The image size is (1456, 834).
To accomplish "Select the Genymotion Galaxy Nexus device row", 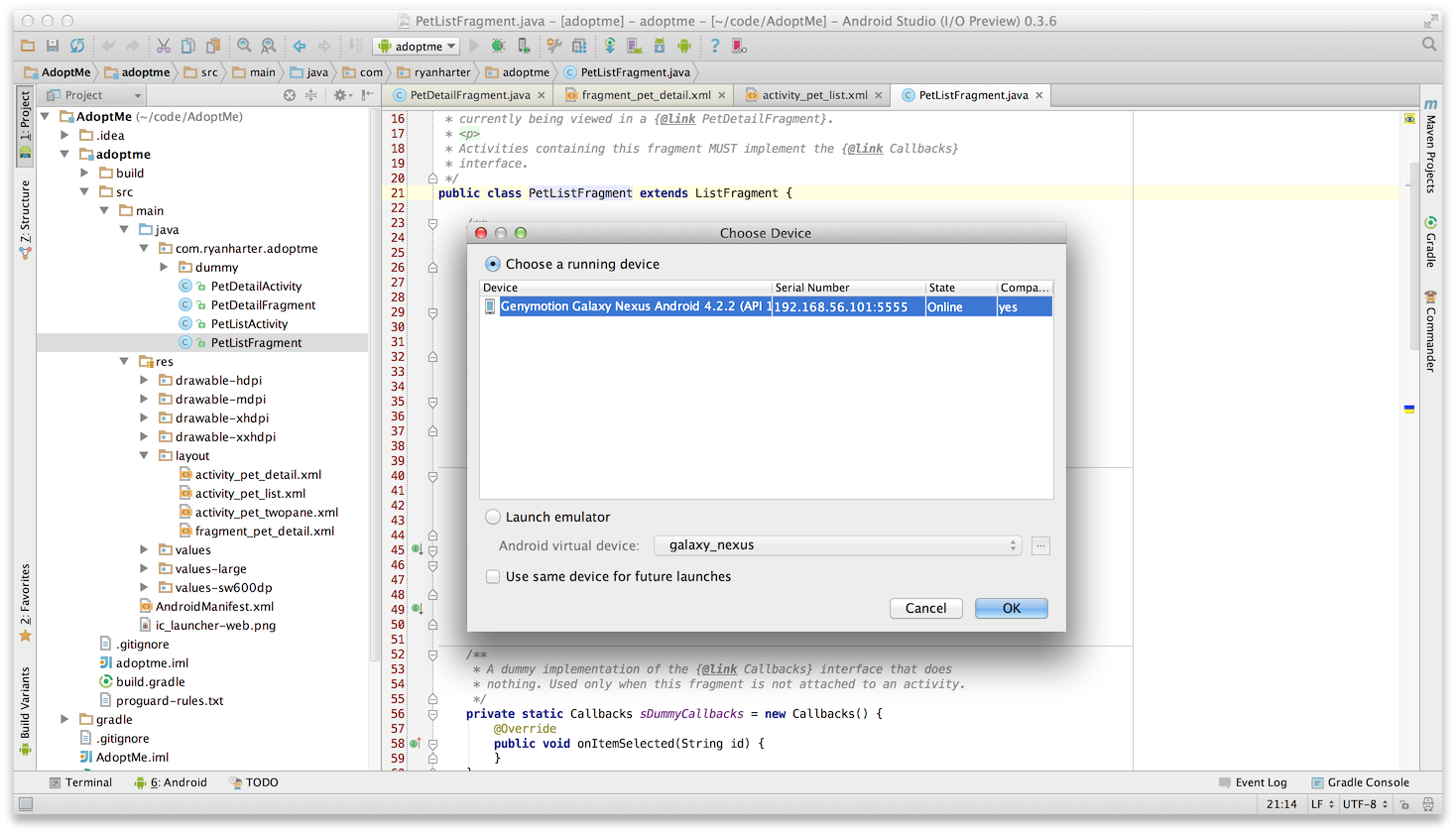I will click(x=766, y=307).
